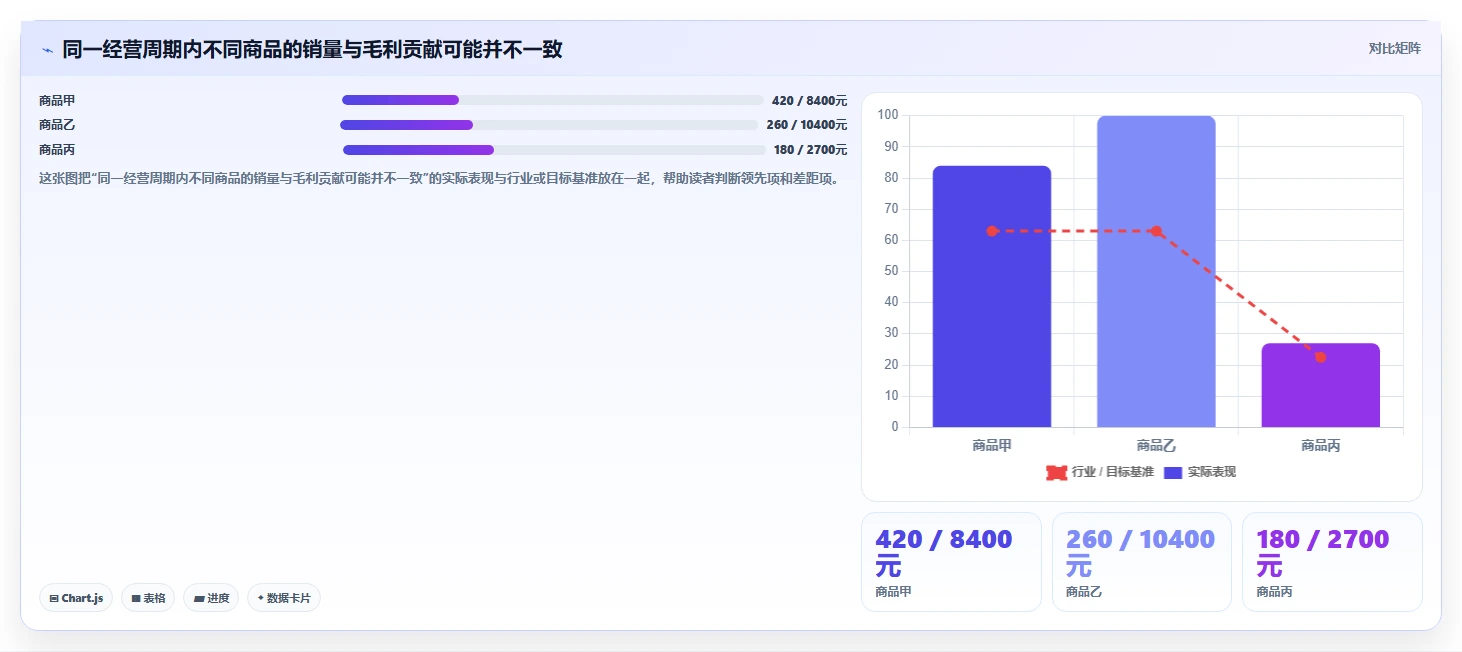Click the 商品甲 bar in the chart
The height and width of the screenshot is (652, 1462).
click(x=992, y=296)
